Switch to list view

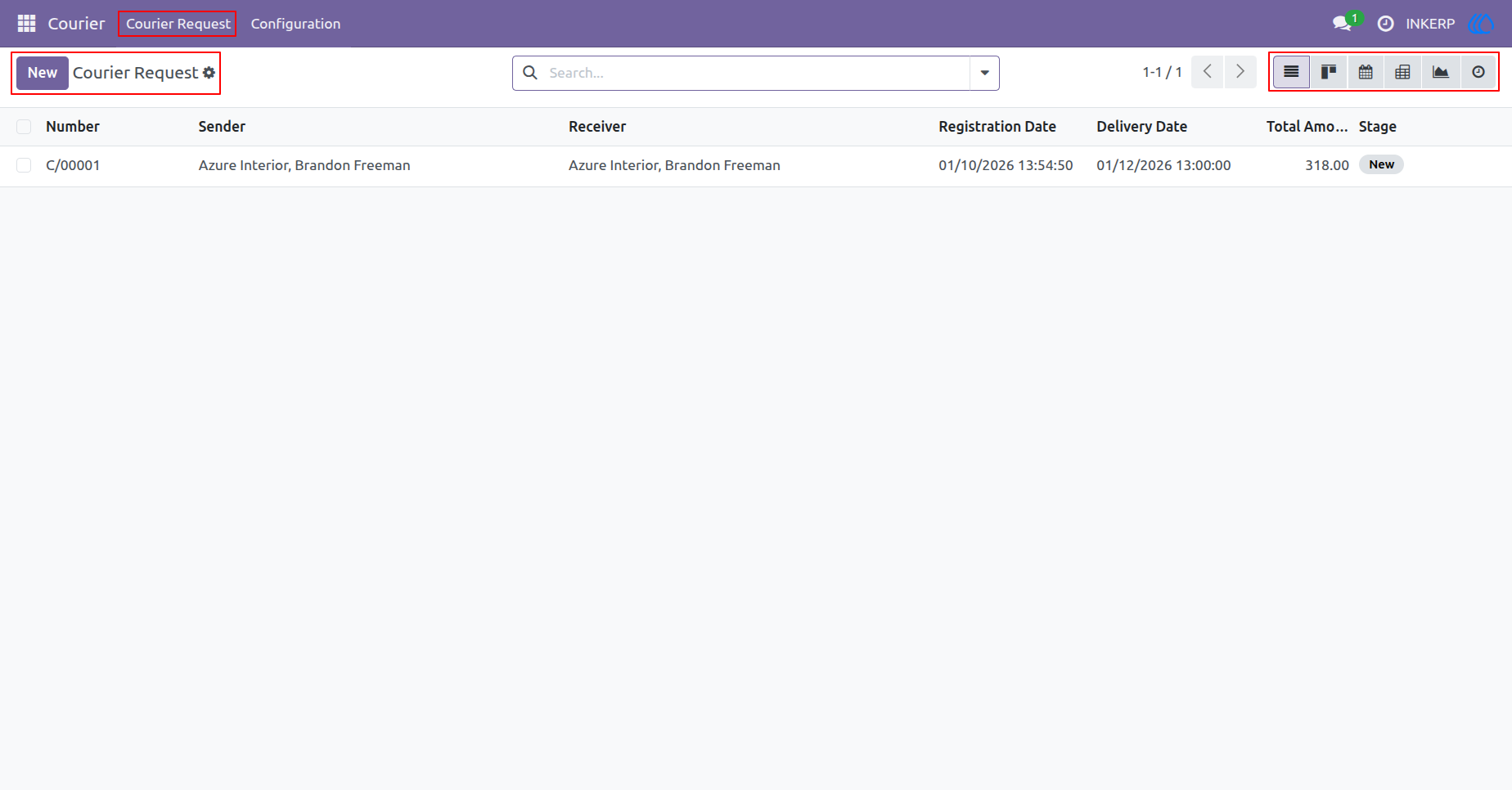click(x=1291, y=72)
